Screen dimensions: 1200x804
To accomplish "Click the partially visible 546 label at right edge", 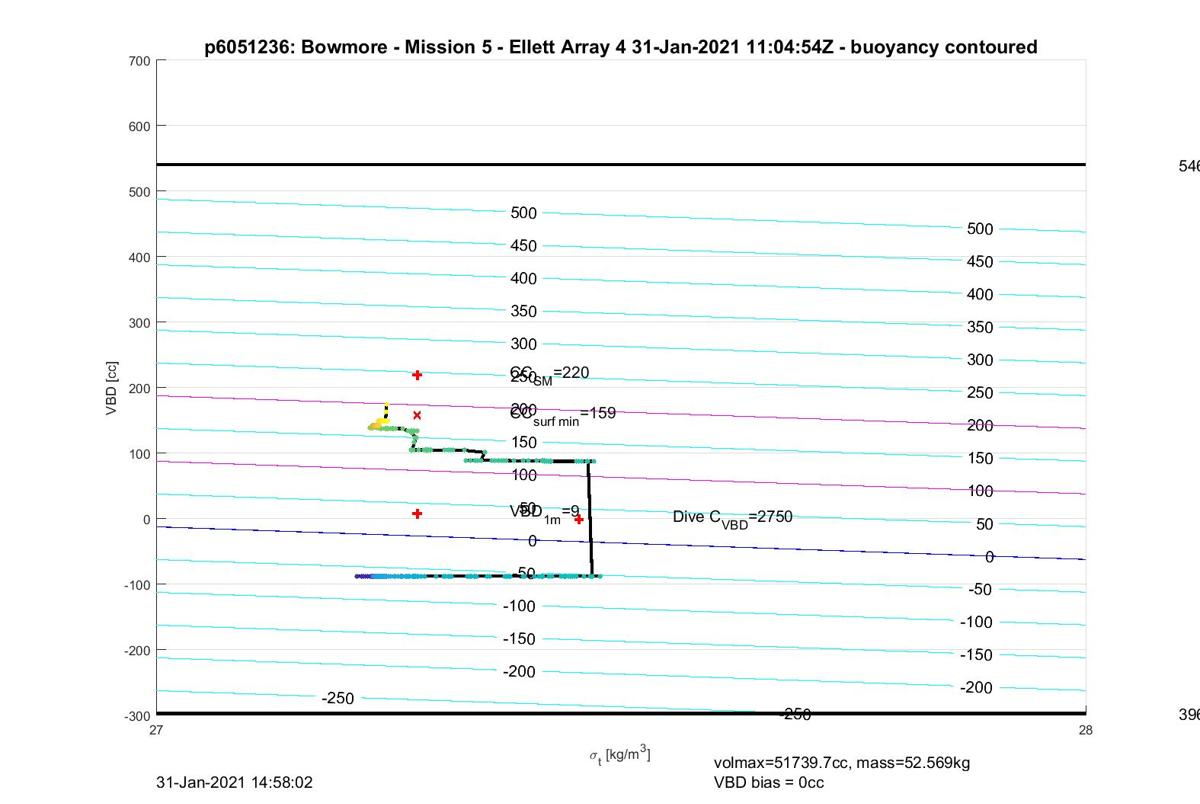I will (x=1189, y=166).
